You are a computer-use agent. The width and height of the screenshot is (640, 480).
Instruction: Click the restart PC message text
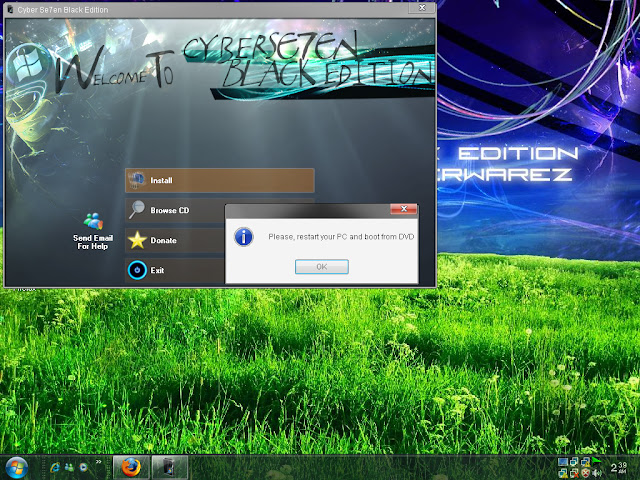pyautogui.click(x=341, y=237)
